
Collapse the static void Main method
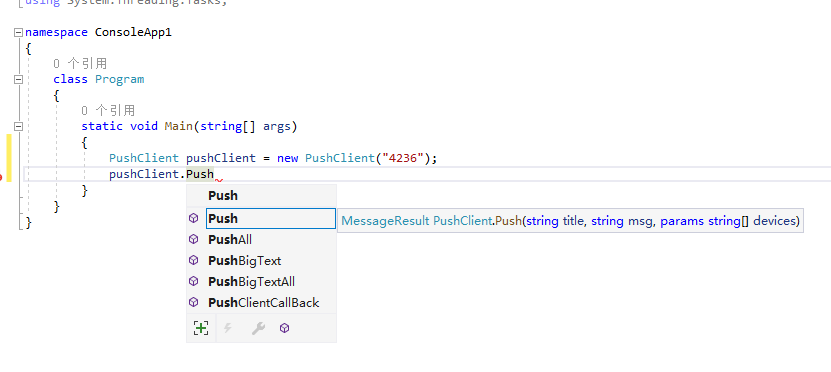tap(19, 127)
